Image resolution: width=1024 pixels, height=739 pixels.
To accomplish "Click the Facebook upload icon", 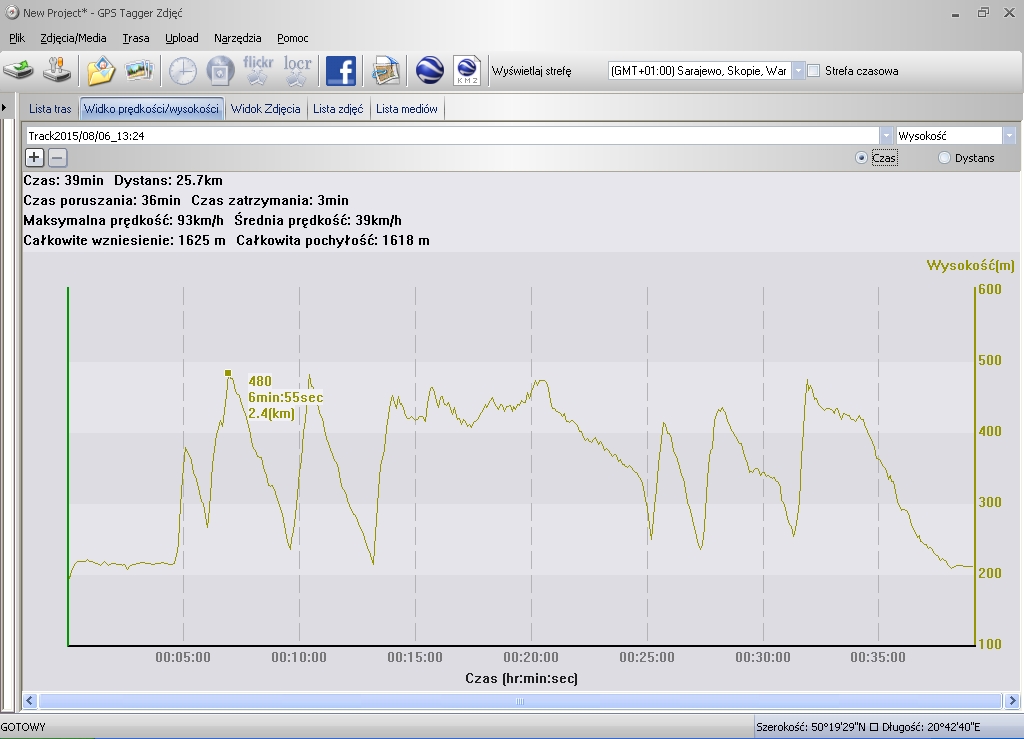I will (x=341, y=71).
